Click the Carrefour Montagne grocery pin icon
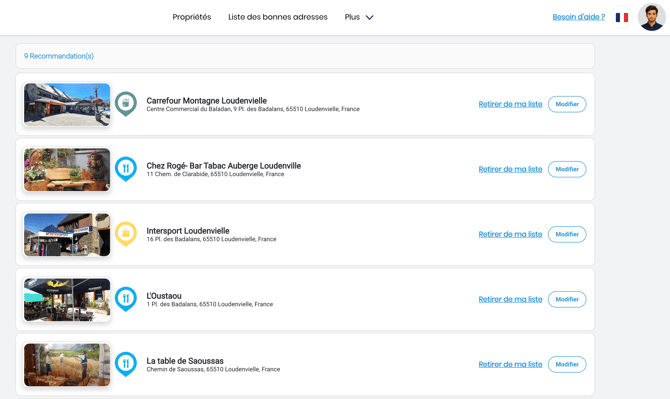The width and height of the screenshot is (670, 399). (x=126, y=104)
